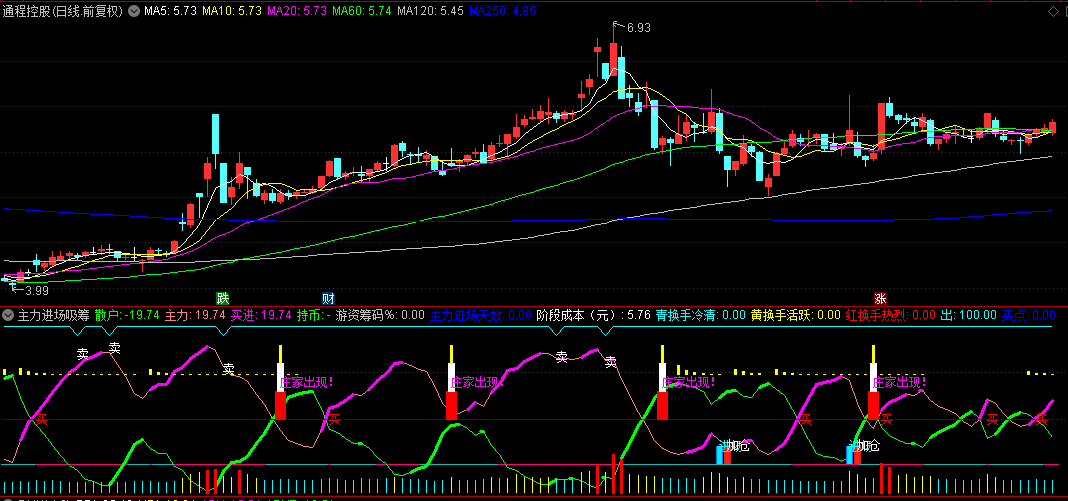Open dropdown icon beside 通程控股 chart title
The width and height of the screenshot is (1068, 501).
click(x=134, y=11)
